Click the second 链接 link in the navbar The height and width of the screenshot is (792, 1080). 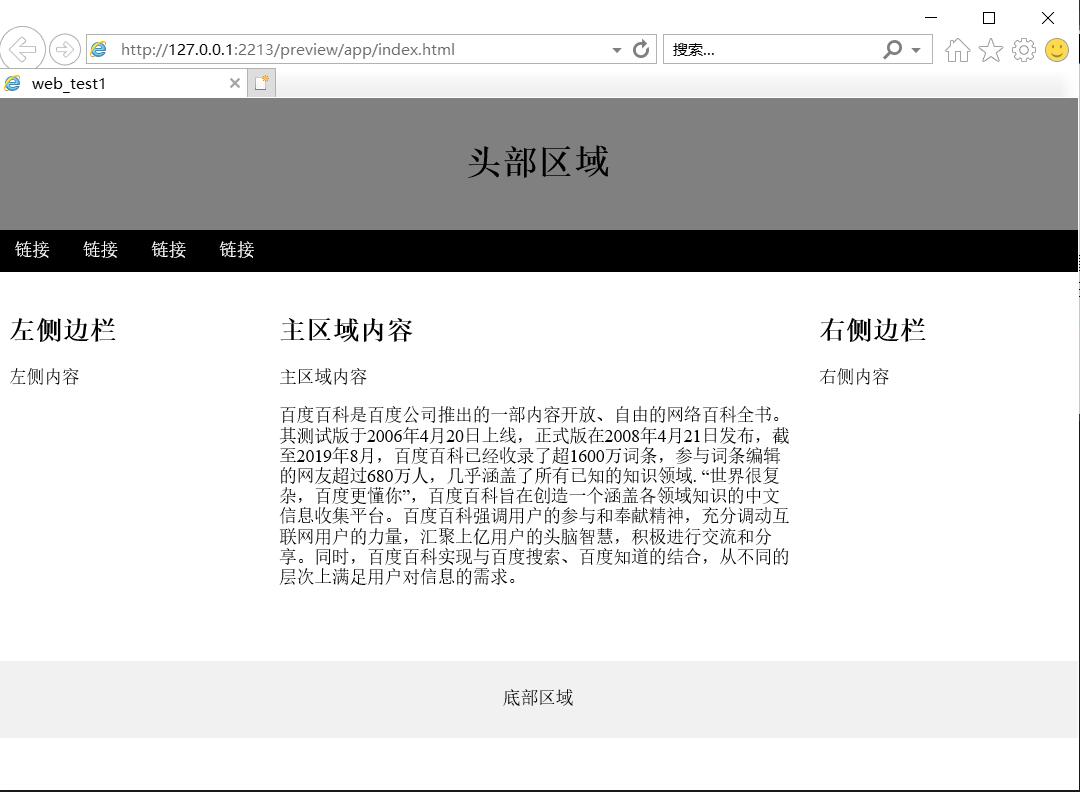(99, 250)
